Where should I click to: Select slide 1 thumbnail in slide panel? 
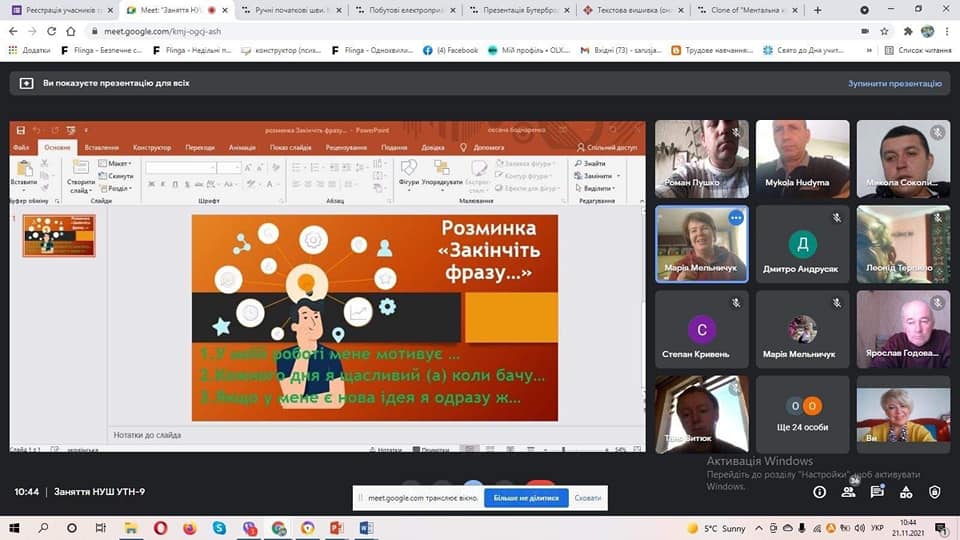coord(59,236)
